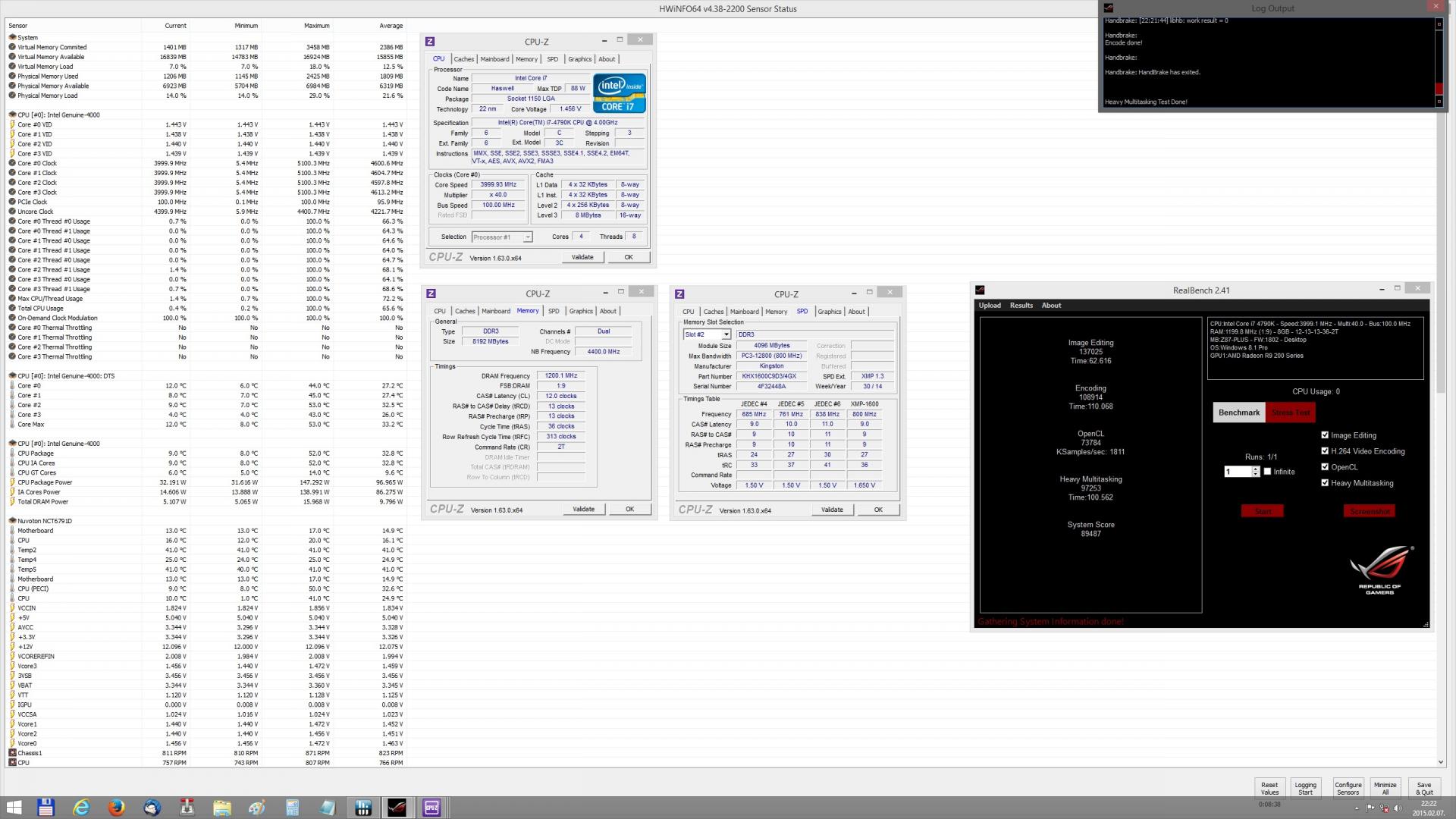This screenshot has width=1456, height=819.
Task: Open the red download tool taskbar icon
Action: 187,808
